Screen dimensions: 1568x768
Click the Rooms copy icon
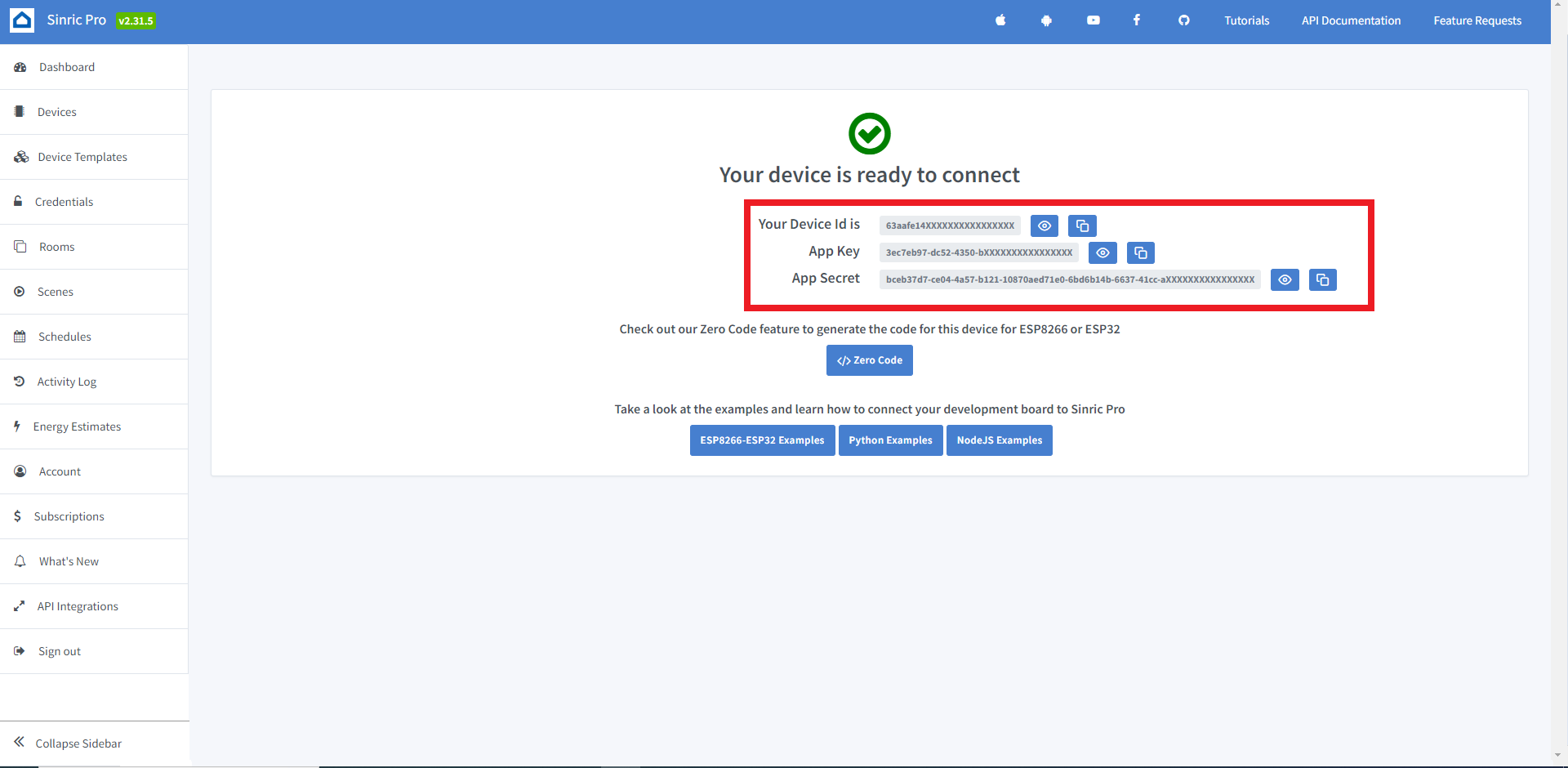20,246
